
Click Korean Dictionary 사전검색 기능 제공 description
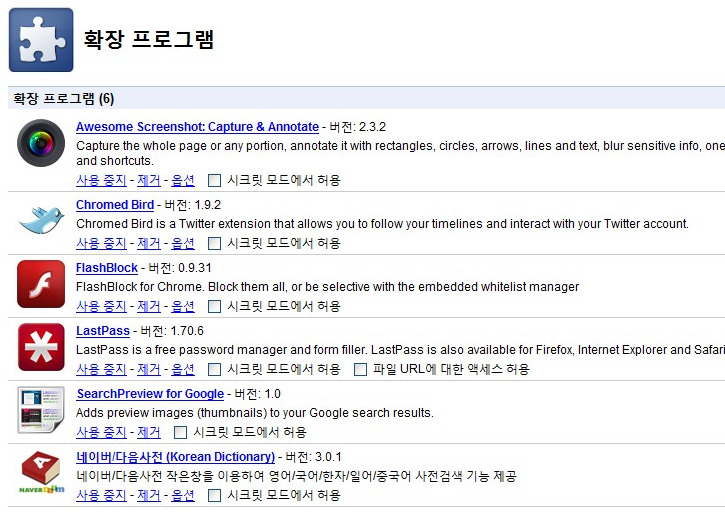[x=296, y=476]
